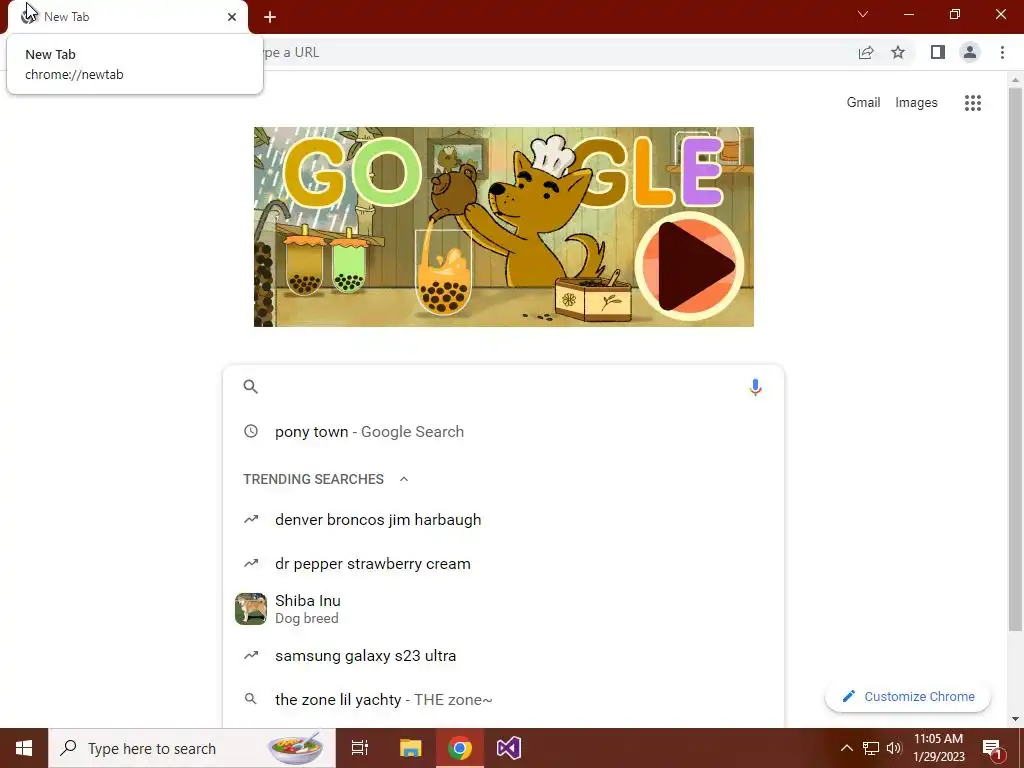Open Visual Studio from the taskbar
This screenshot has width=1024, height=768.
509,748
